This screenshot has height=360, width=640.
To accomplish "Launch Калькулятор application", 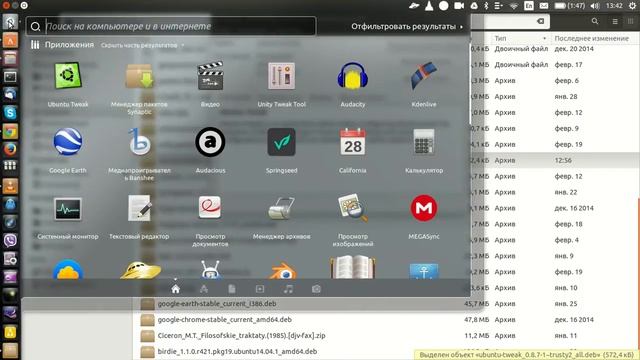I will click(424, 142).
